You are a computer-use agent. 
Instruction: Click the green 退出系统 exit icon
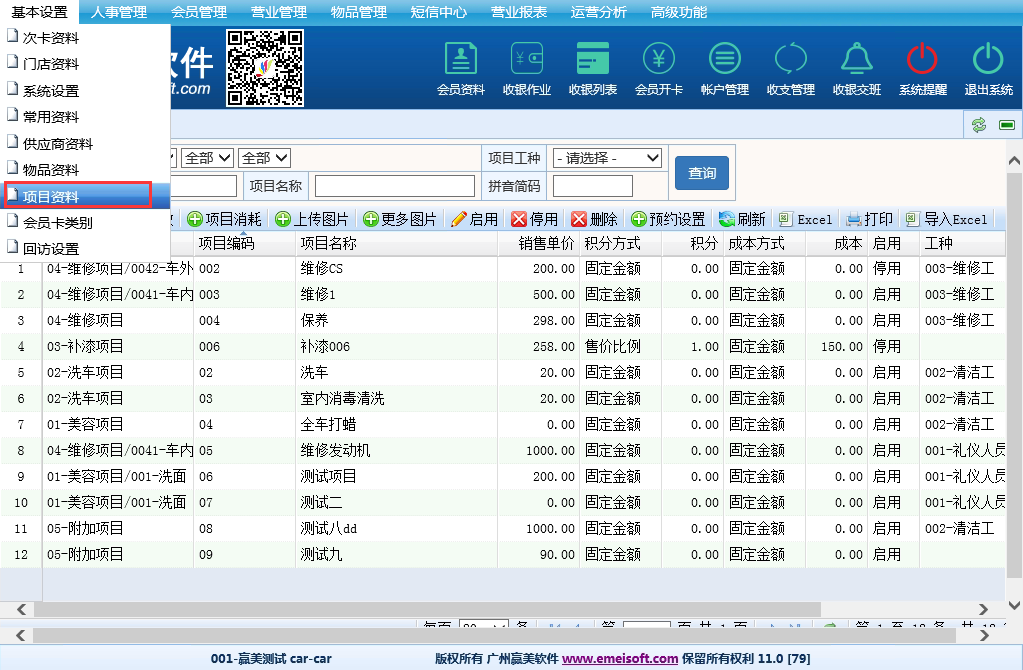coord(988,67)
